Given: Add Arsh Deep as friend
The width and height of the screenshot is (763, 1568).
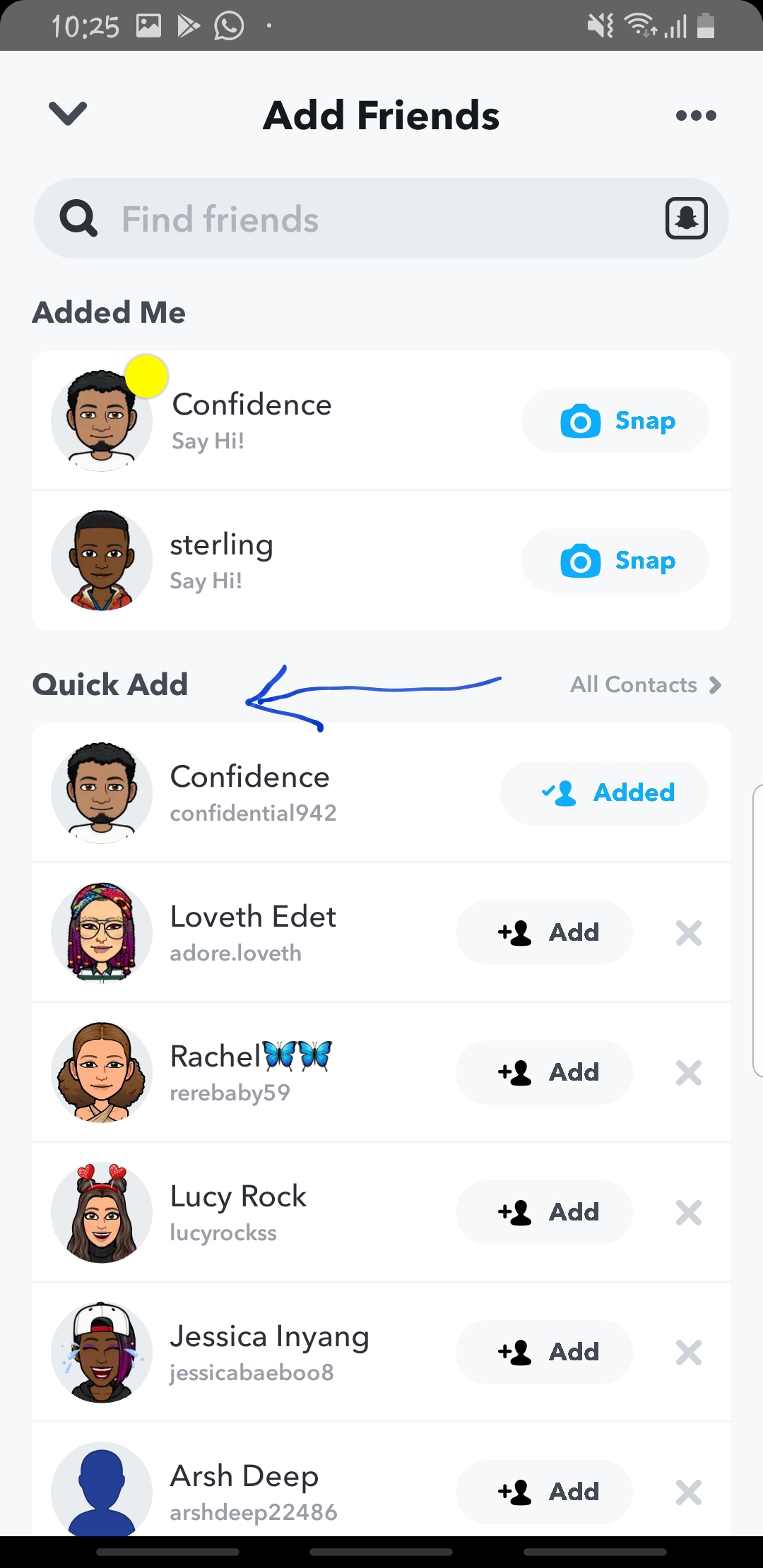Looking at the screenshot, I should 544,1492.
